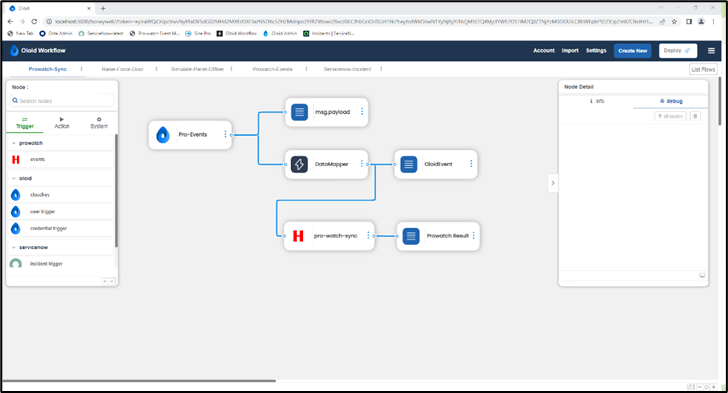Click the browser address bar URL
The image size is (728, 393).
353,21
